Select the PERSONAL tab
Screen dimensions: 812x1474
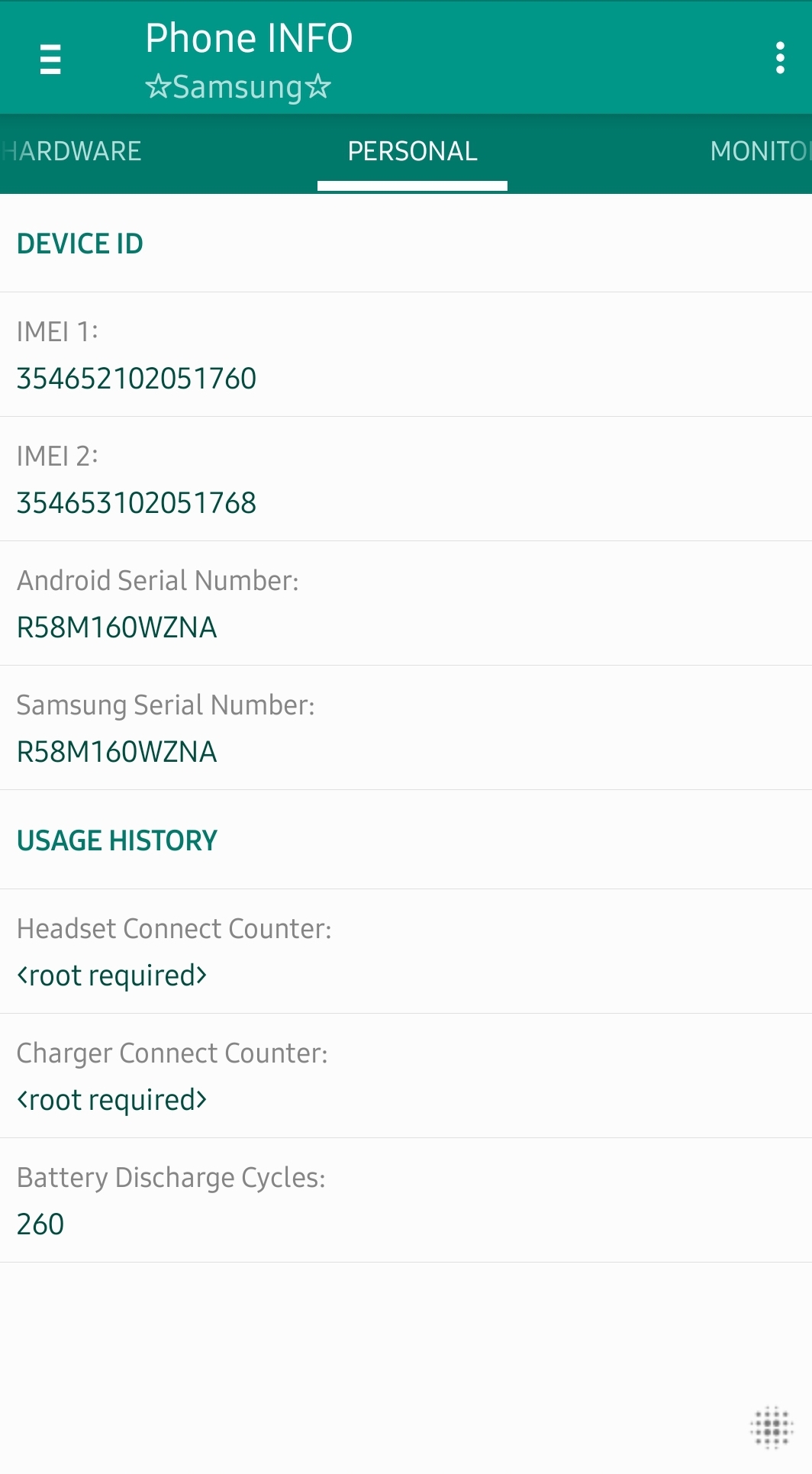tap(412, 151)
